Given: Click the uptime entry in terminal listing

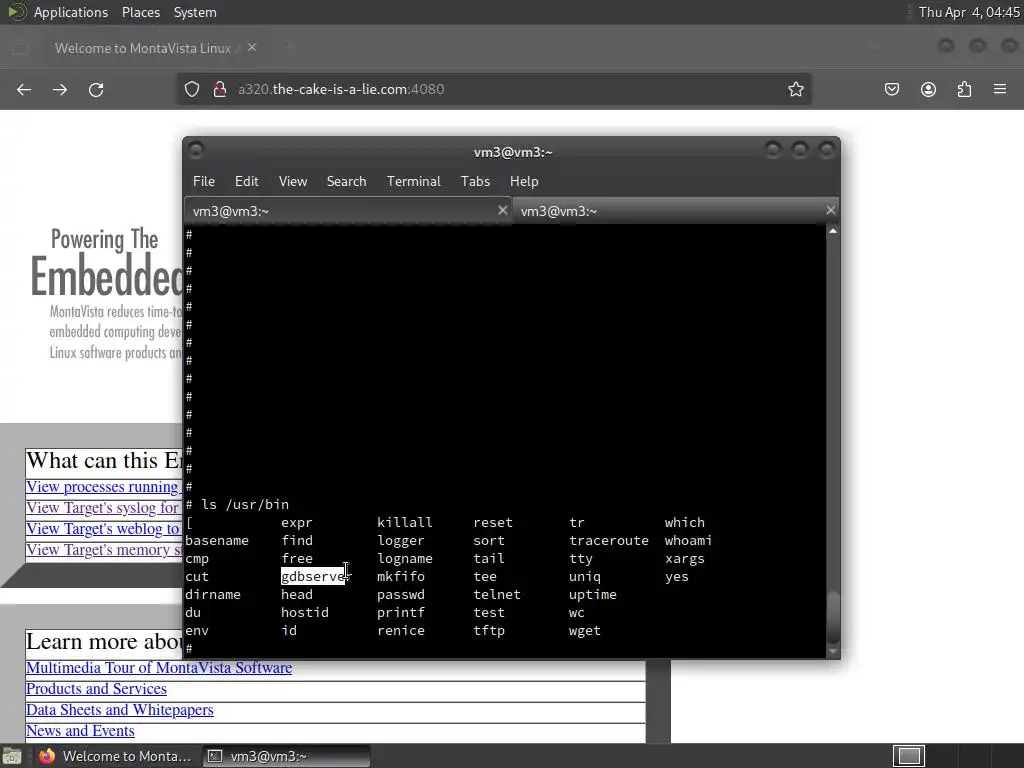Looking at the screenshot, I should coord(592,594).
